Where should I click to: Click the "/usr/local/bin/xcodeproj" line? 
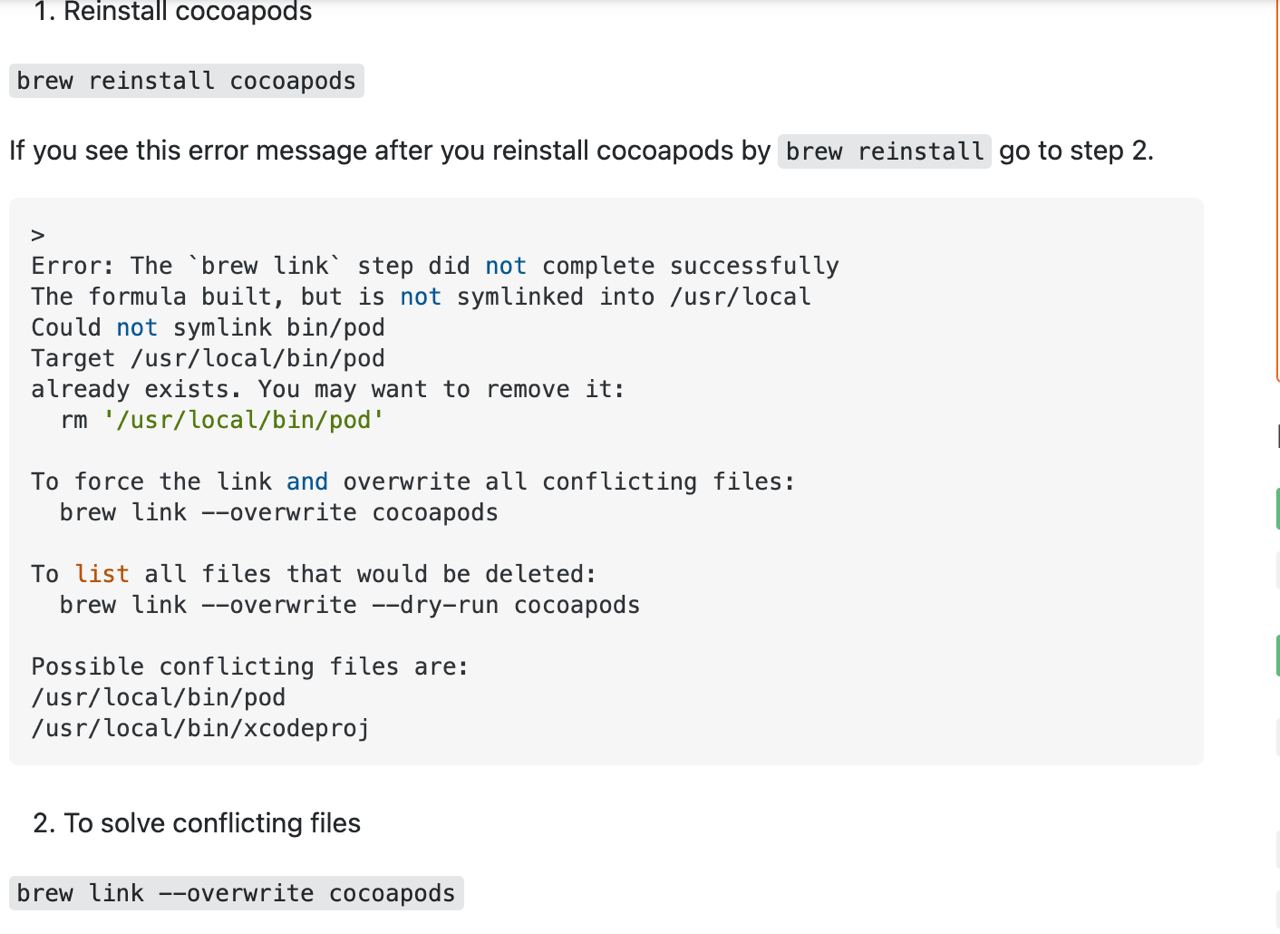[x=200, y=728]
